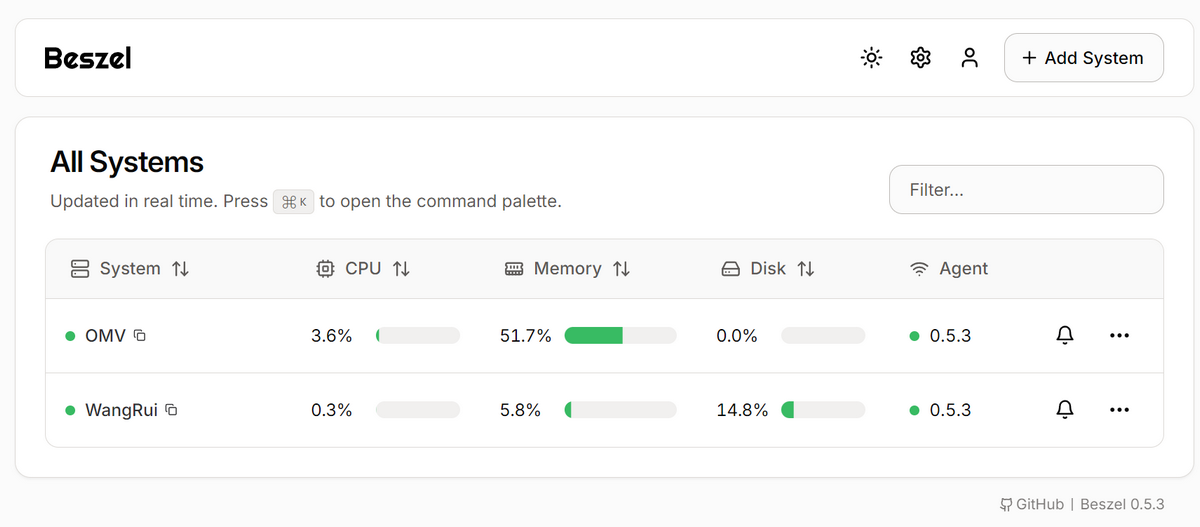Copy the OMV host address icon
1200x527 pixels.
pos(140,336)
